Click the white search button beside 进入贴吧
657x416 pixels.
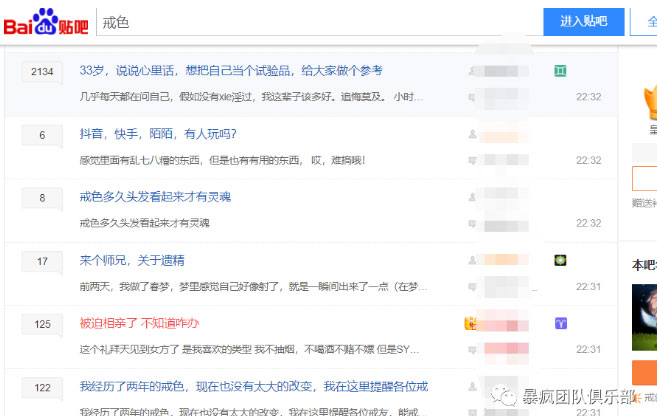click(x=645, y=21)
